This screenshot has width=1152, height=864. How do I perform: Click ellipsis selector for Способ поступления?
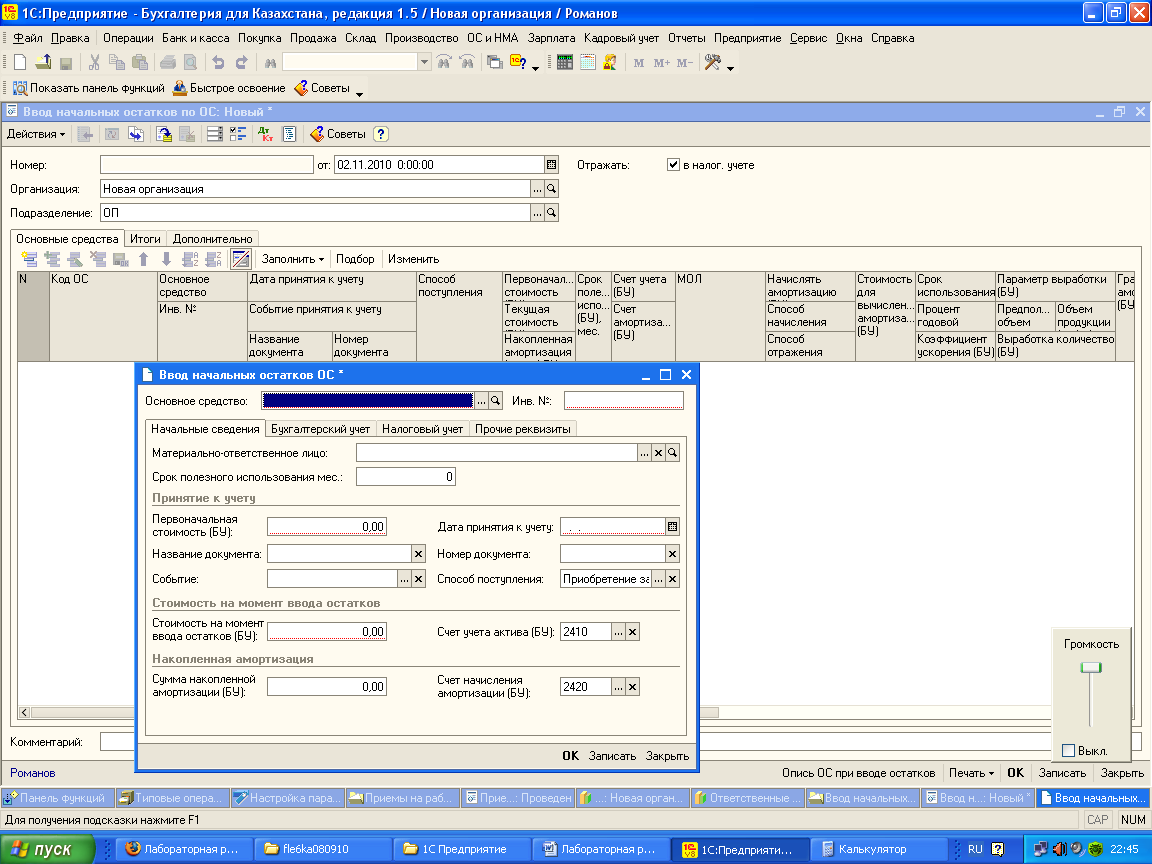658,579
